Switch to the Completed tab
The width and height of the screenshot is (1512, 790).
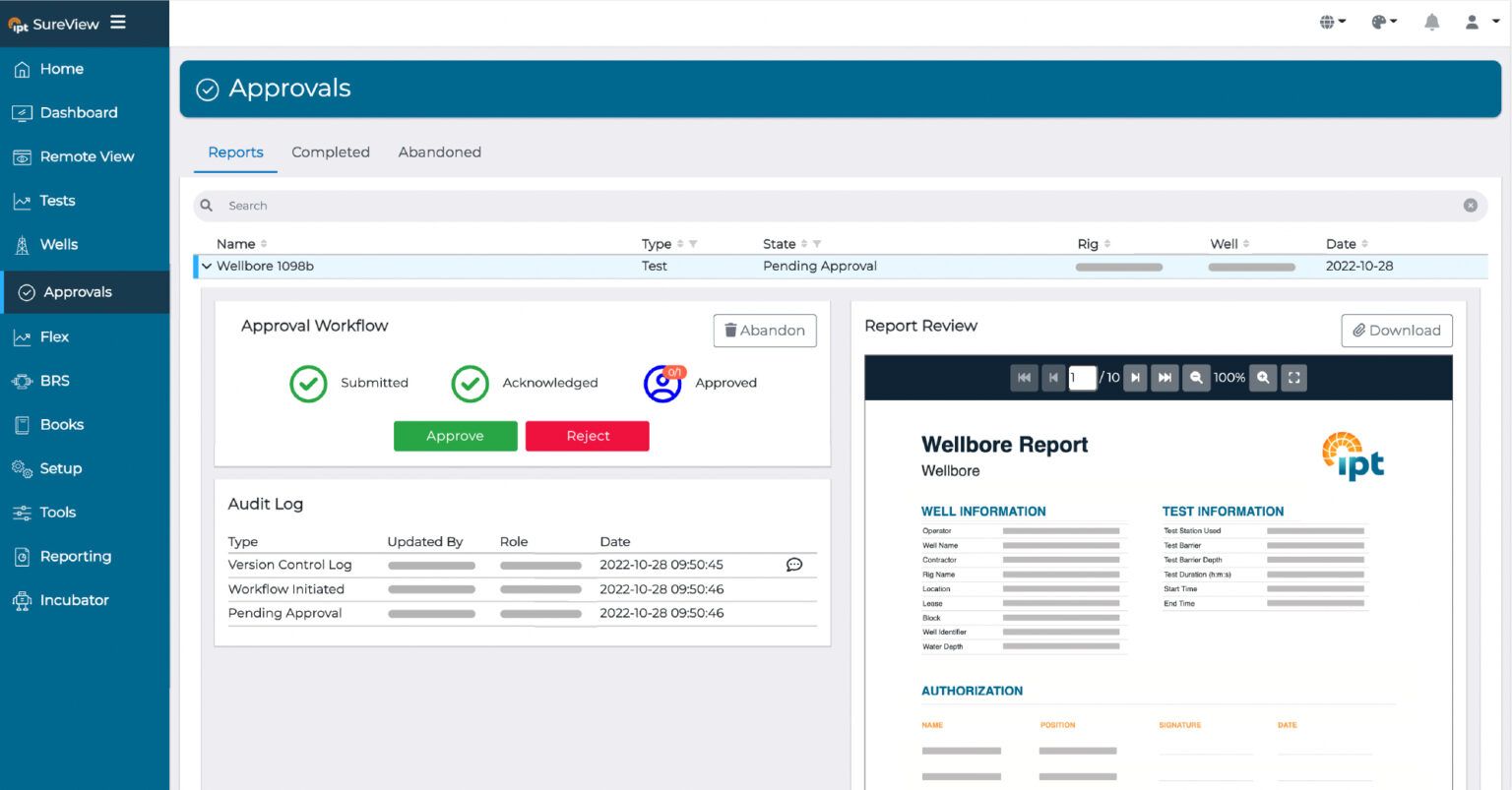pyautogui.click(x=331, y=152)
